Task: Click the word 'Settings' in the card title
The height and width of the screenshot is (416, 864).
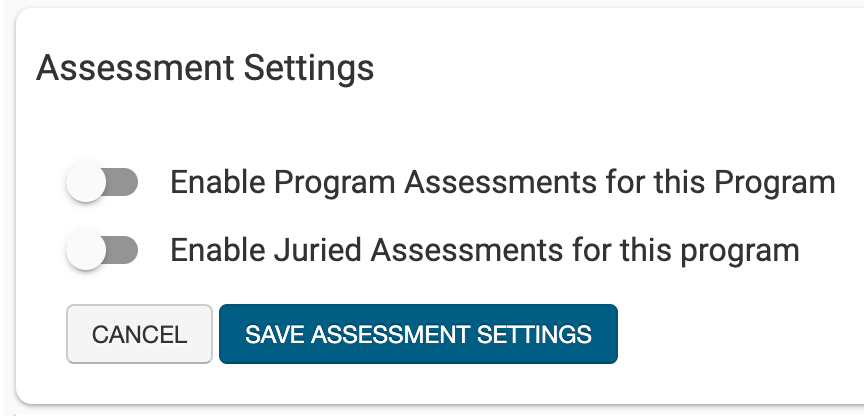Action: pos(310,68)
